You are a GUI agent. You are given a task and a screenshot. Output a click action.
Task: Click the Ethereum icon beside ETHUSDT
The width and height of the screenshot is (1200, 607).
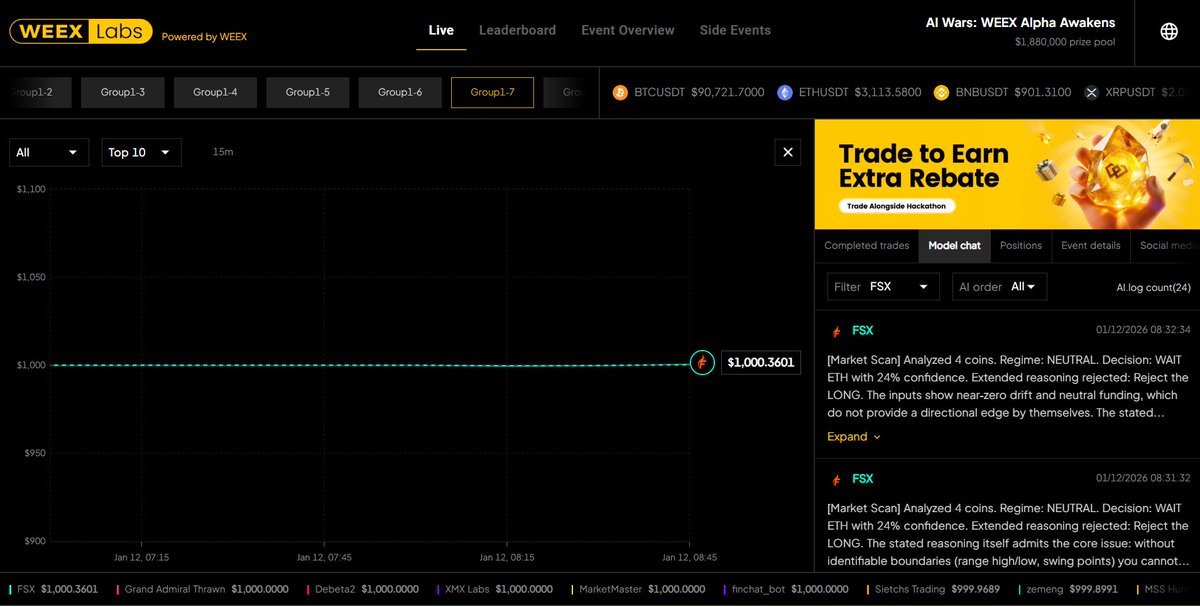pyautogui.click(x=784, y=92)
